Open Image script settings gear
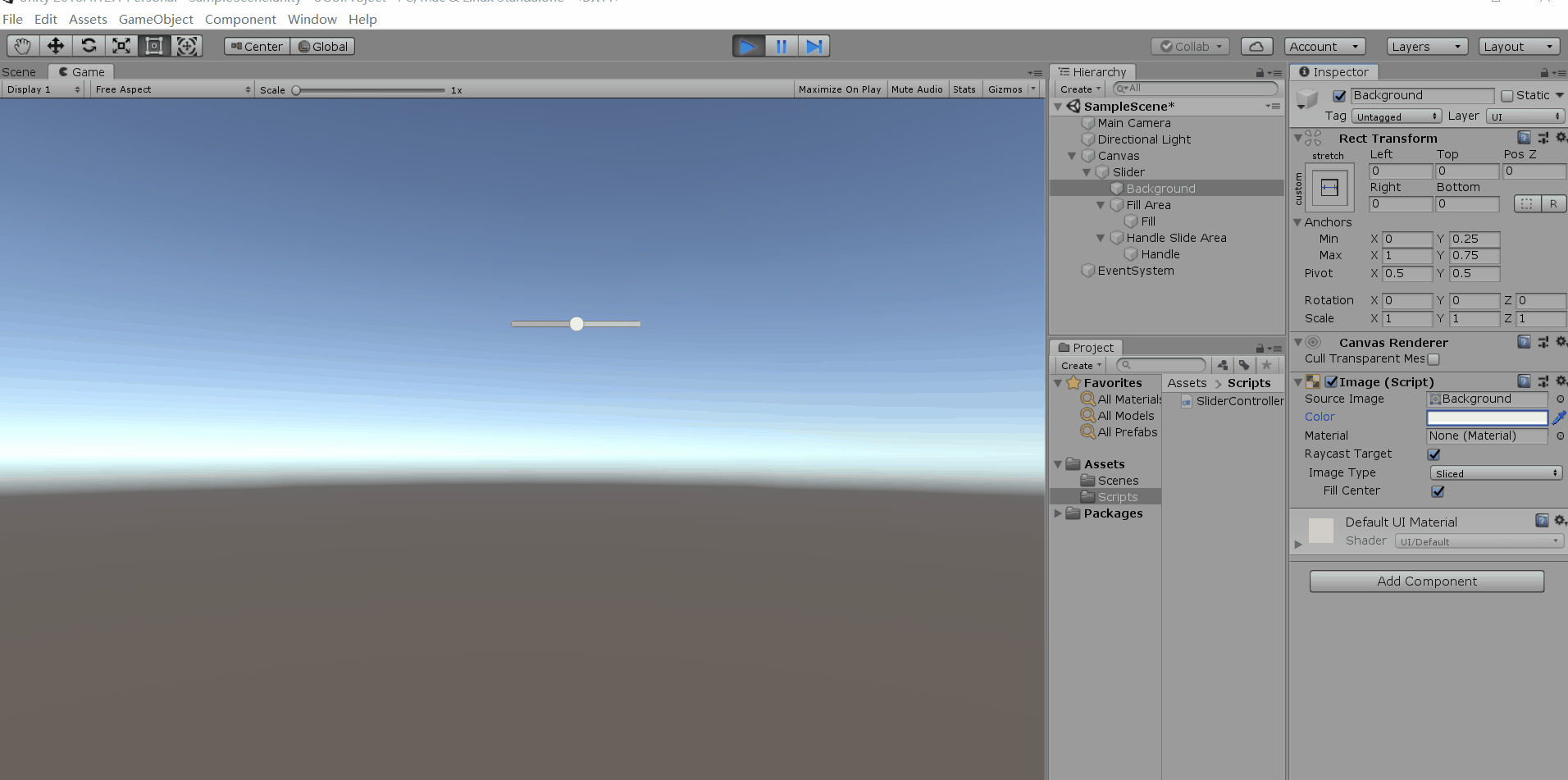1568x780 pixels. click(x=1561, y=381)
